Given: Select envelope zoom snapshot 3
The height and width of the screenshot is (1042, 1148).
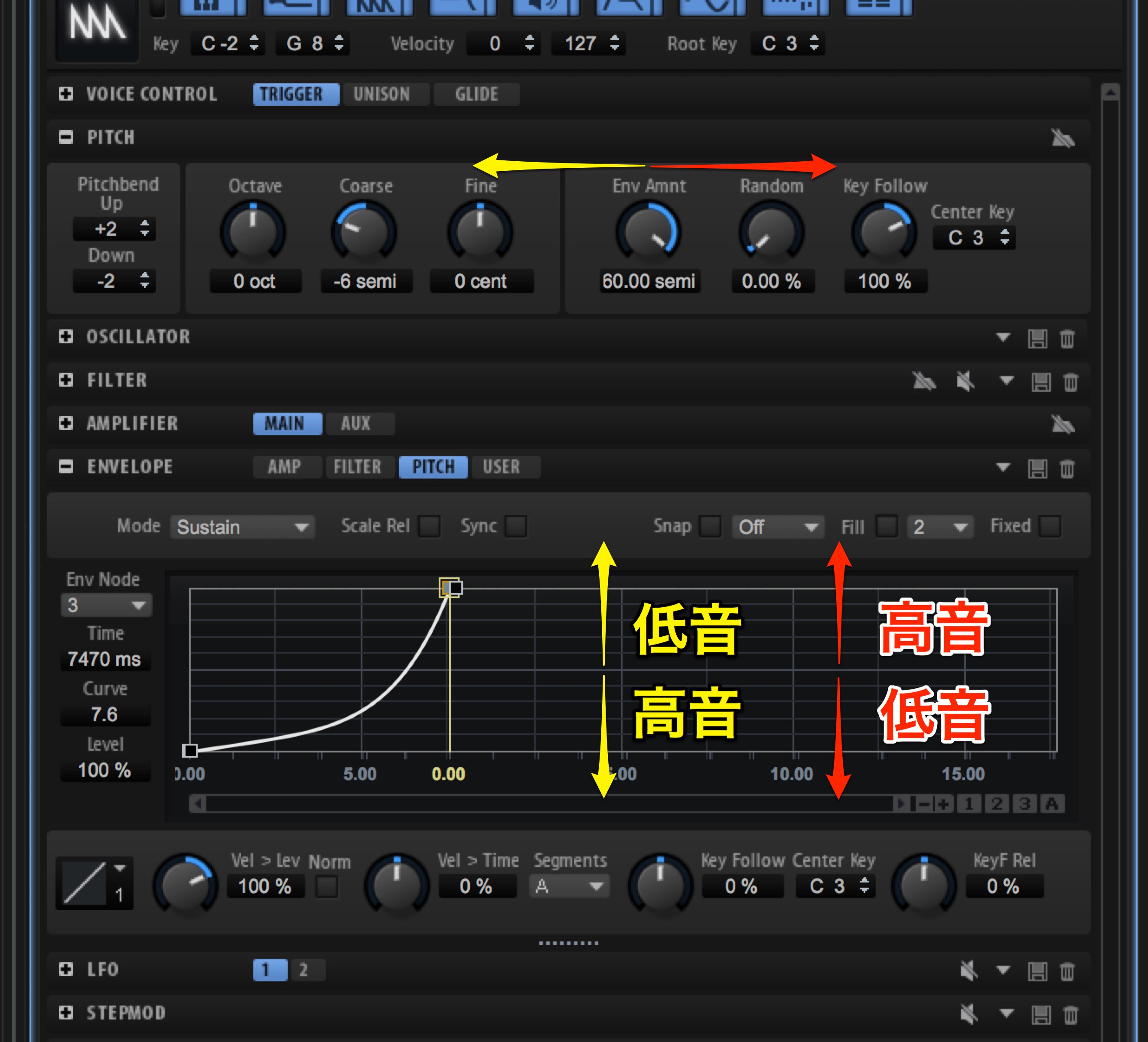Looking at the screenshot, I should (x=1024, y=804).
